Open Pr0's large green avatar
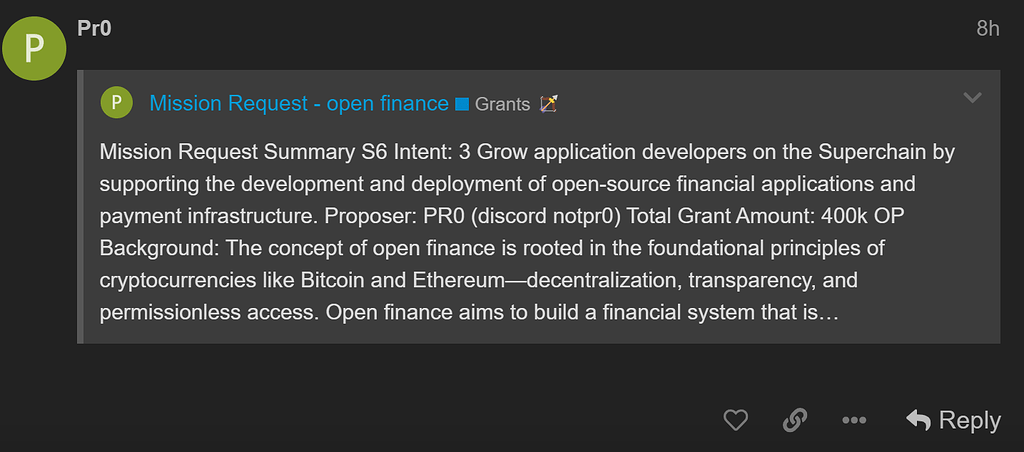 coord(34,49)
